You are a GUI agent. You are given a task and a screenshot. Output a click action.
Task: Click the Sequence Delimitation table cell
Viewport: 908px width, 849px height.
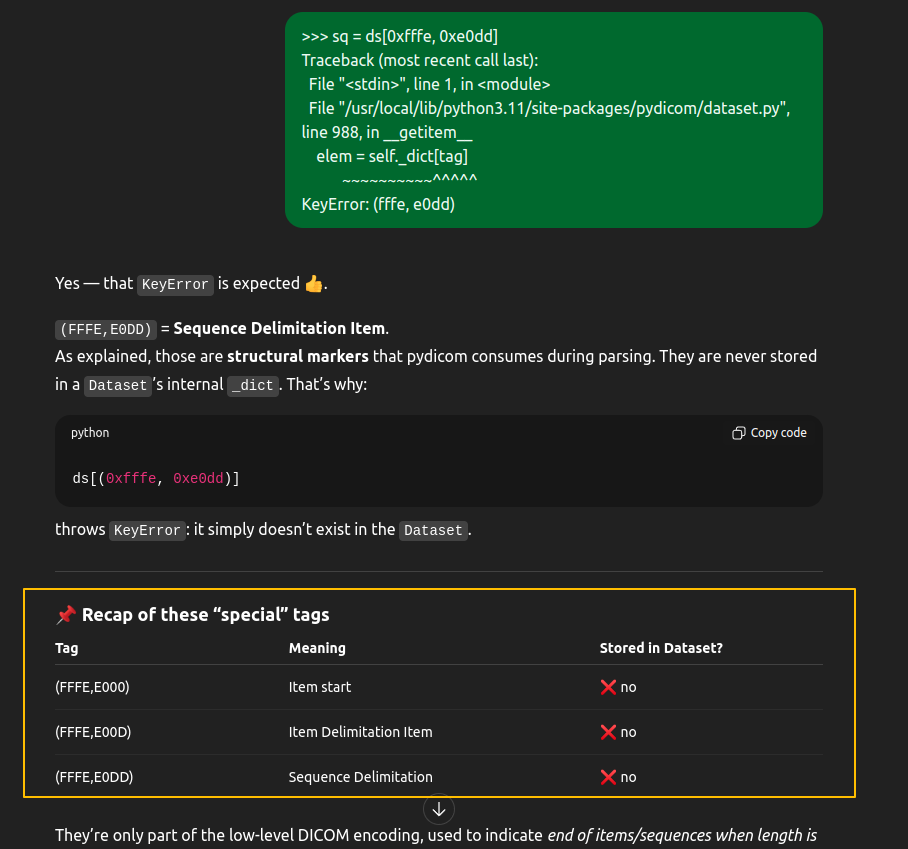click(360, 777)
